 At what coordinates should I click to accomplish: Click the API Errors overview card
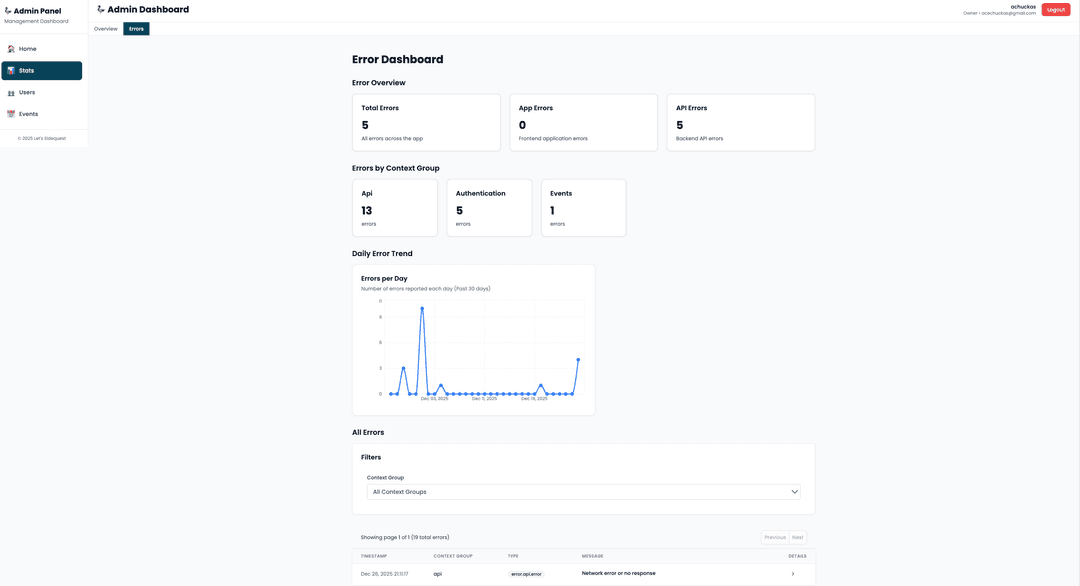point(740,123)
